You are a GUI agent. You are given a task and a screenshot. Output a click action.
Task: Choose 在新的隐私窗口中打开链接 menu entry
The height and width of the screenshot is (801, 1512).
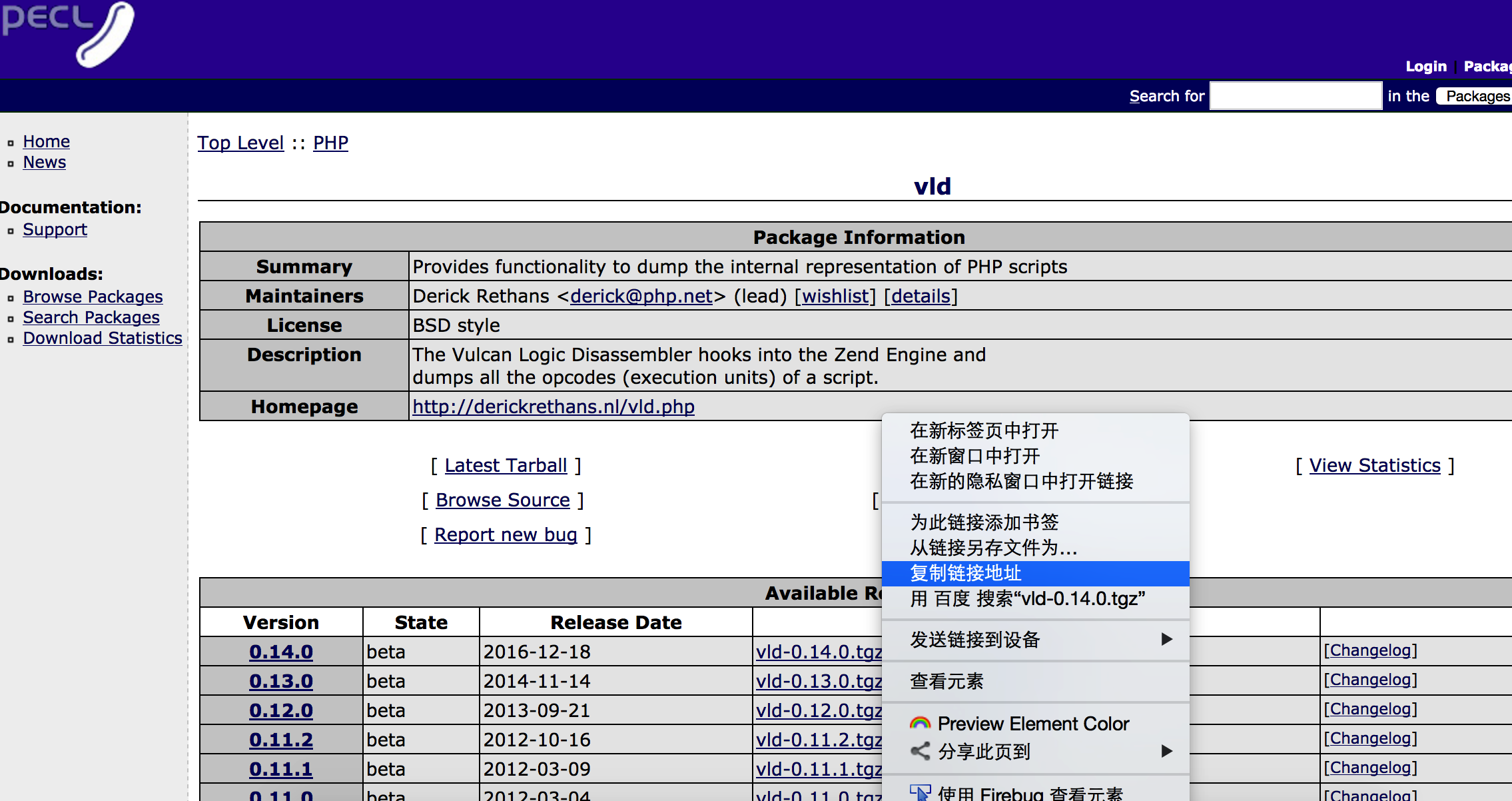click(1035, 481)
